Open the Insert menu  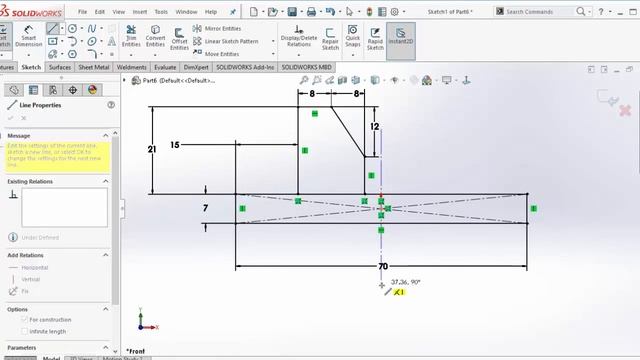[140, 12]
